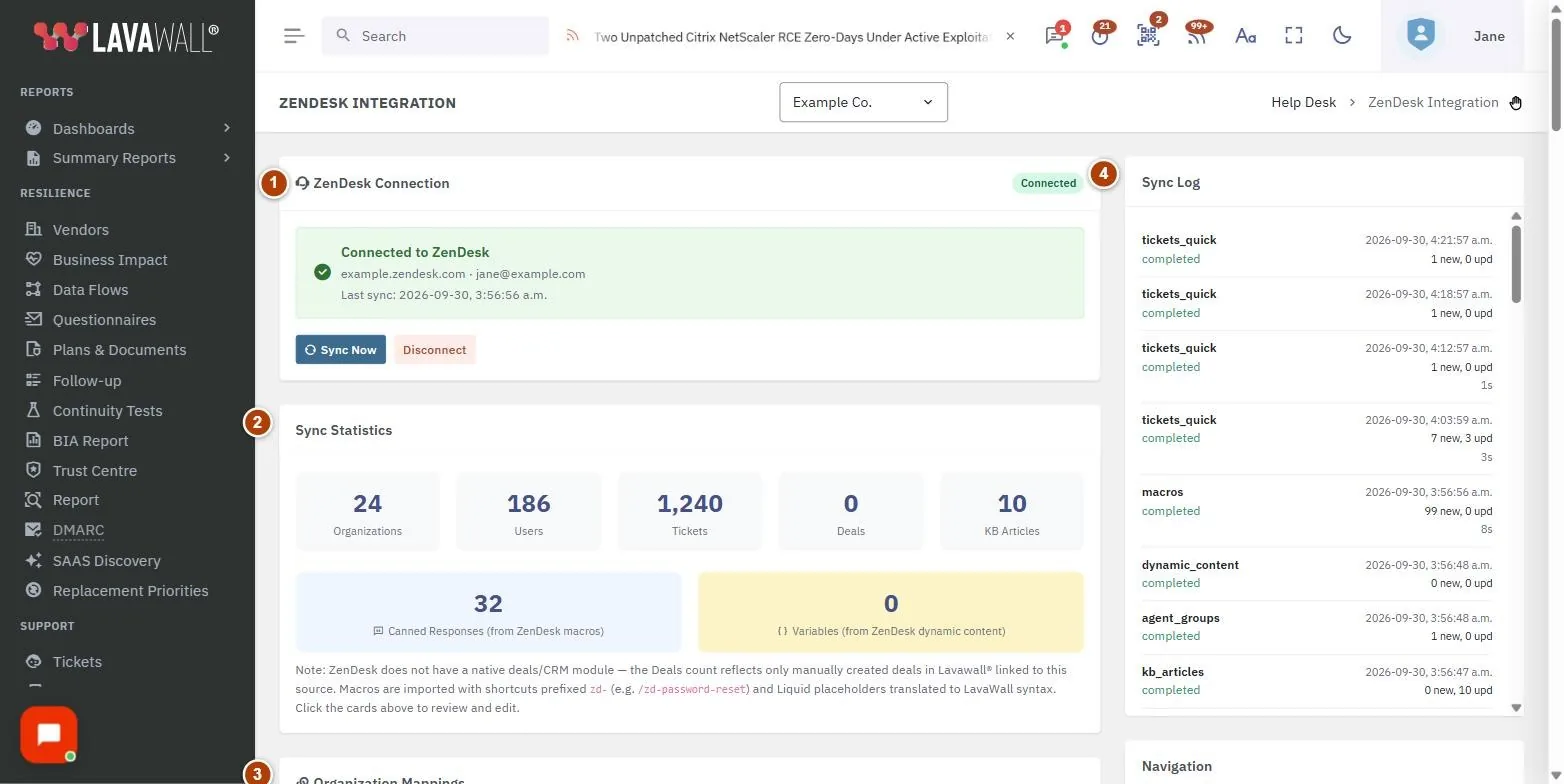Viewport: 1564px width, 784px height.
Task: Click the Sync Log scrollbar thumb
Action: click(x=1516, y=263)
